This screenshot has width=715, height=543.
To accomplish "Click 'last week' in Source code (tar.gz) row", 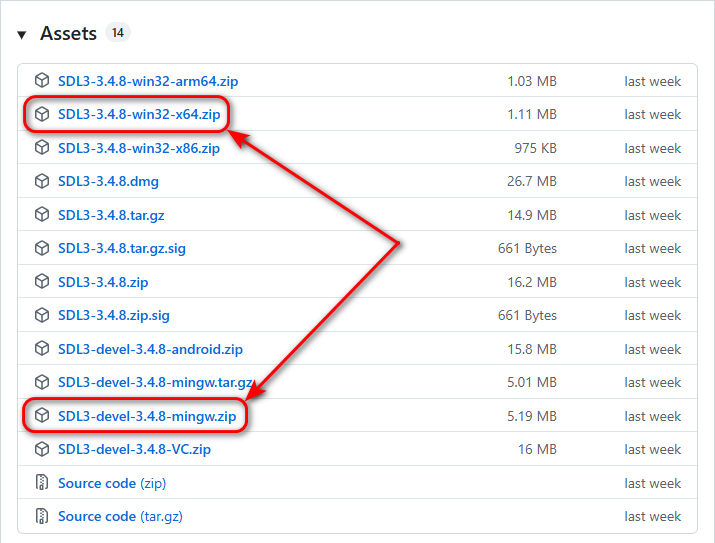I will [653, 517].
